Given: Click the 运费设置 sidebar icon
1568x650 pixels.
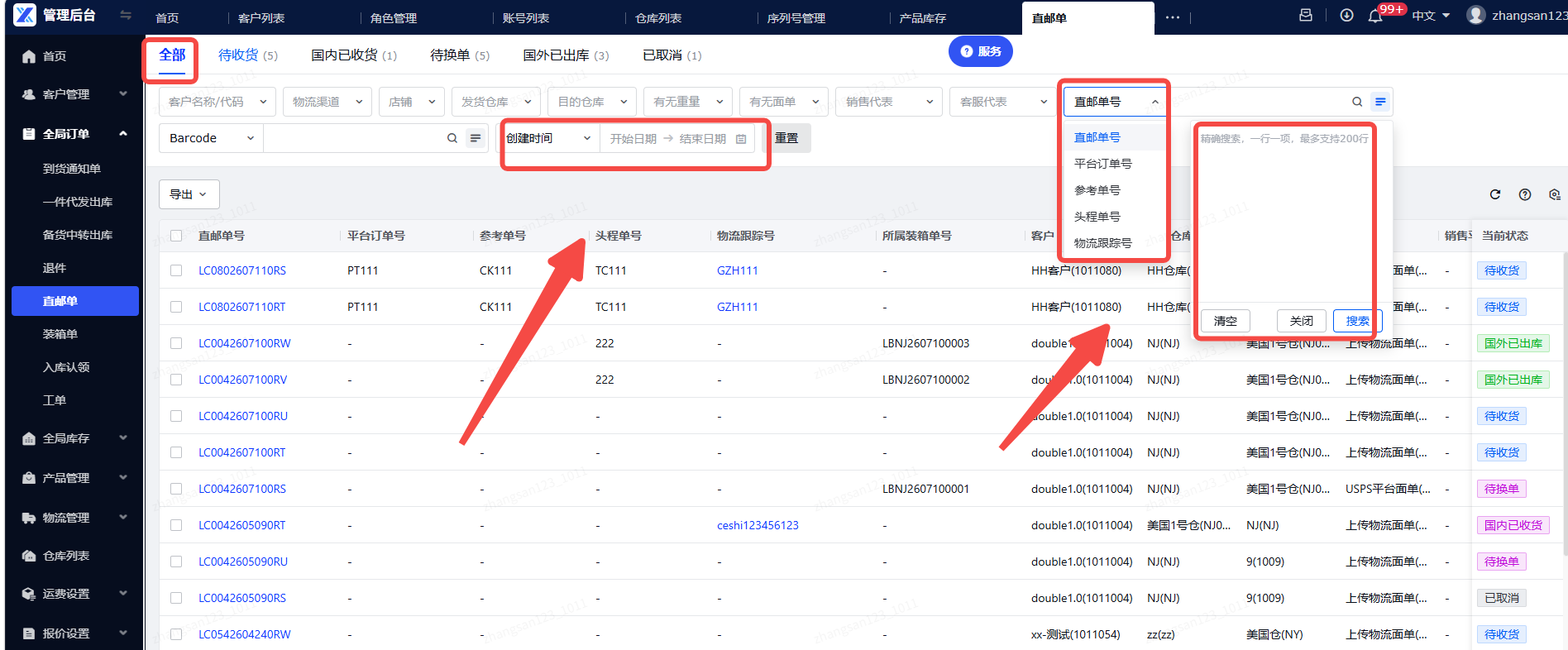Looking at the screenshot, I should pos(29,594).
